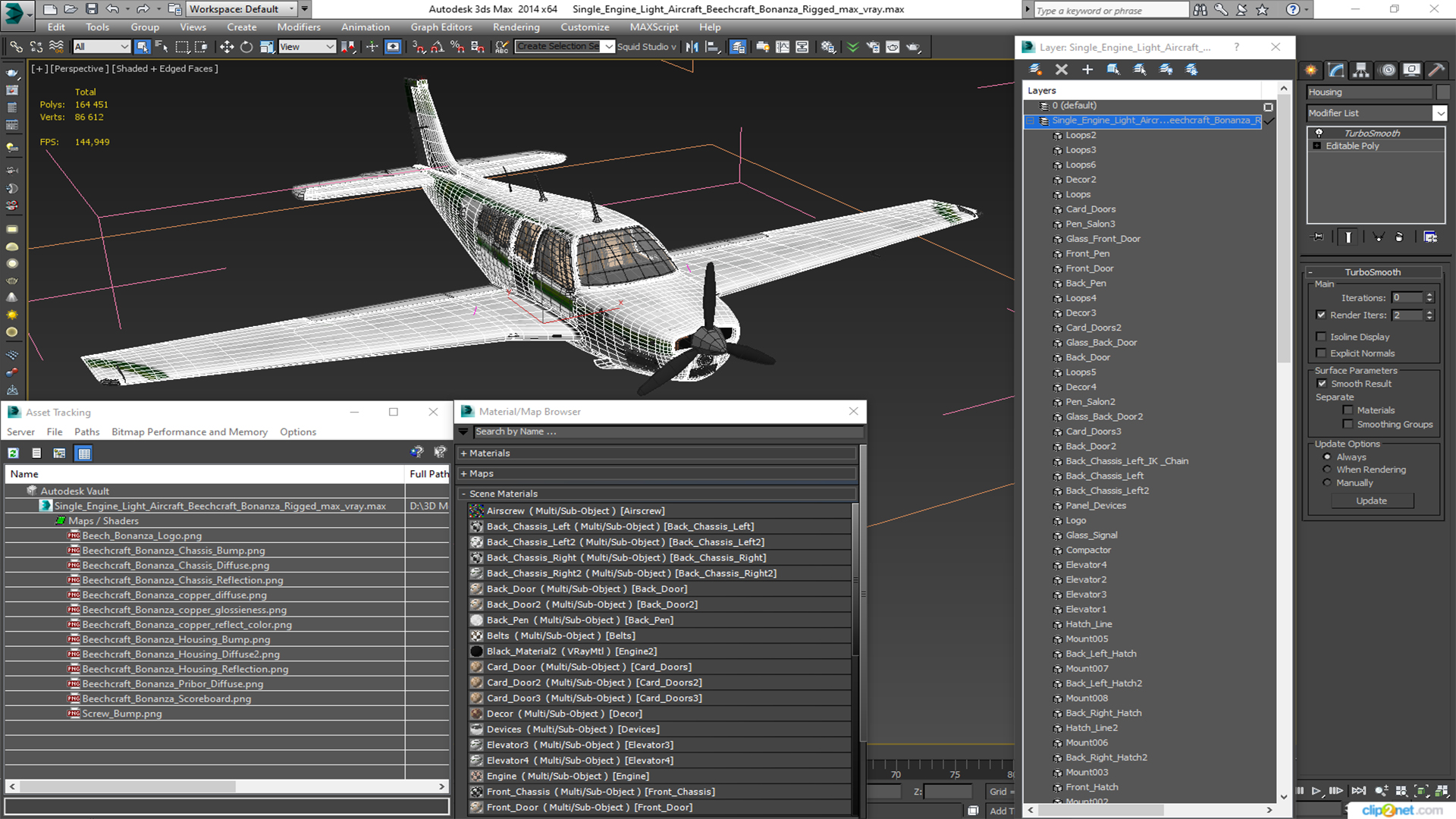Viewport: 1456px width, 819px height.
Task: Open Bitmap Performance and Memory menu
Action: pos(189,432)
